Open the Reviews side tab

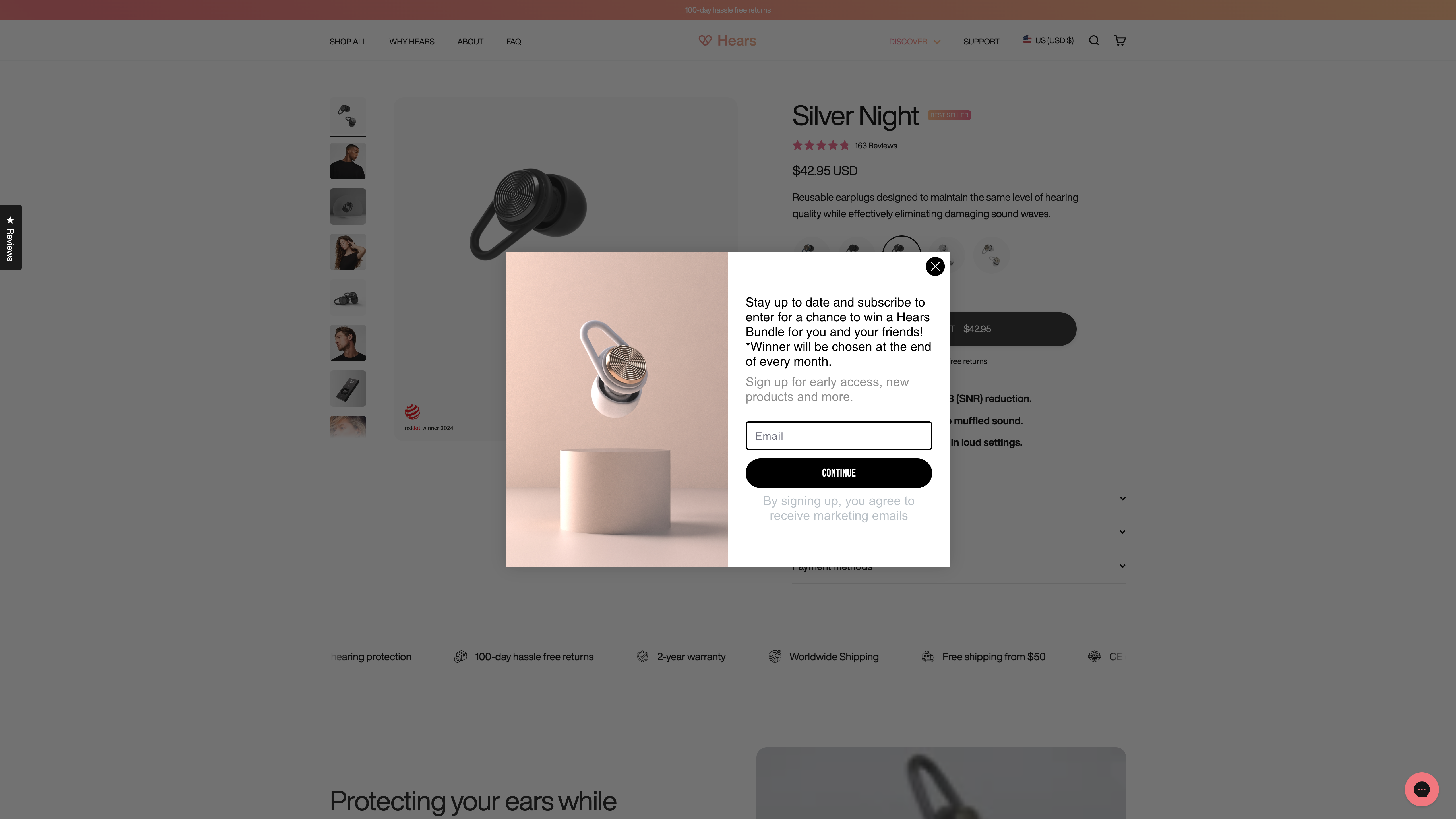pos(10,237)
